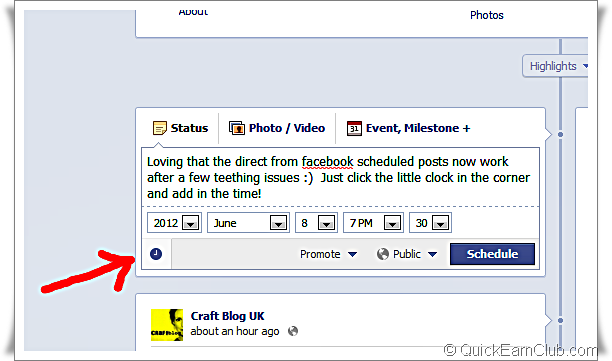Click the about an hour ago timestamp
612x361 pixels.
click(235, 331)
